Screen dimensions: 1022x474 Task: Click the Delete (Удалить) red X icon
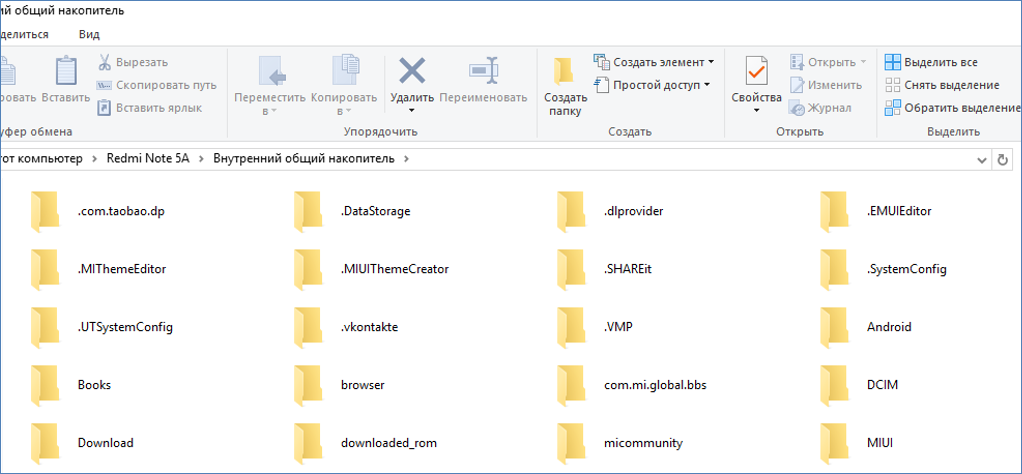[x=411, y=71]
